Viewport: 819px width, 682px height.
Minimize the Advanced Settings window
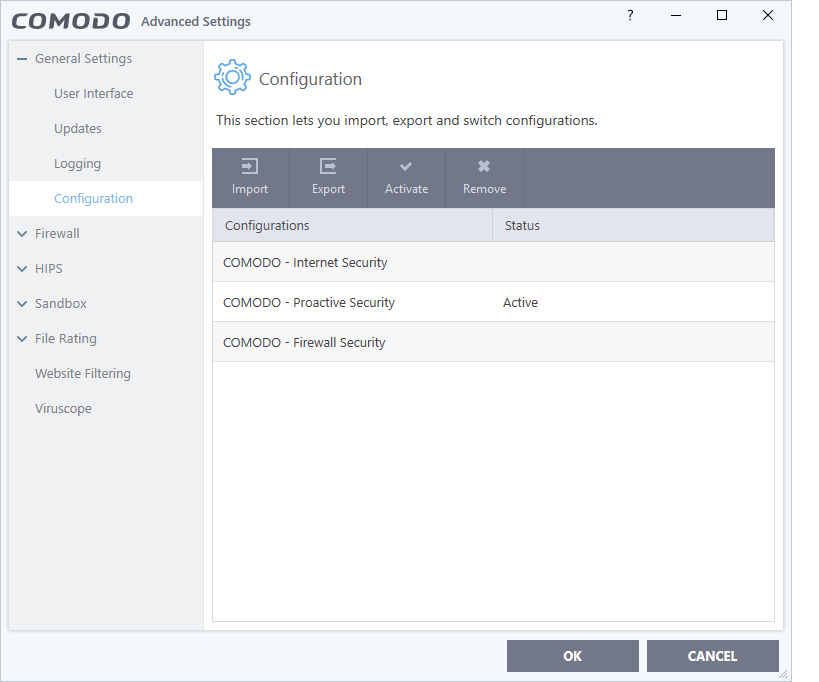676,15
